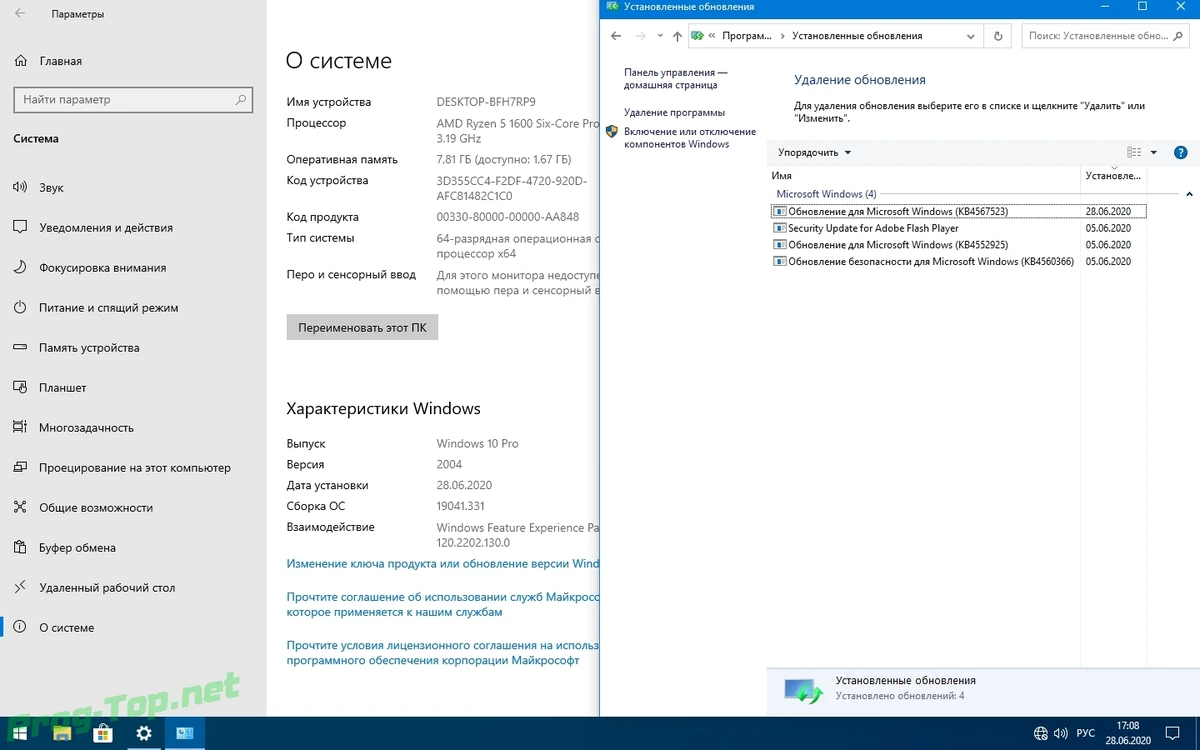This screenshot has width=1200, height=750.
Task: Click the Windows Start button
Action: (20, 734)
